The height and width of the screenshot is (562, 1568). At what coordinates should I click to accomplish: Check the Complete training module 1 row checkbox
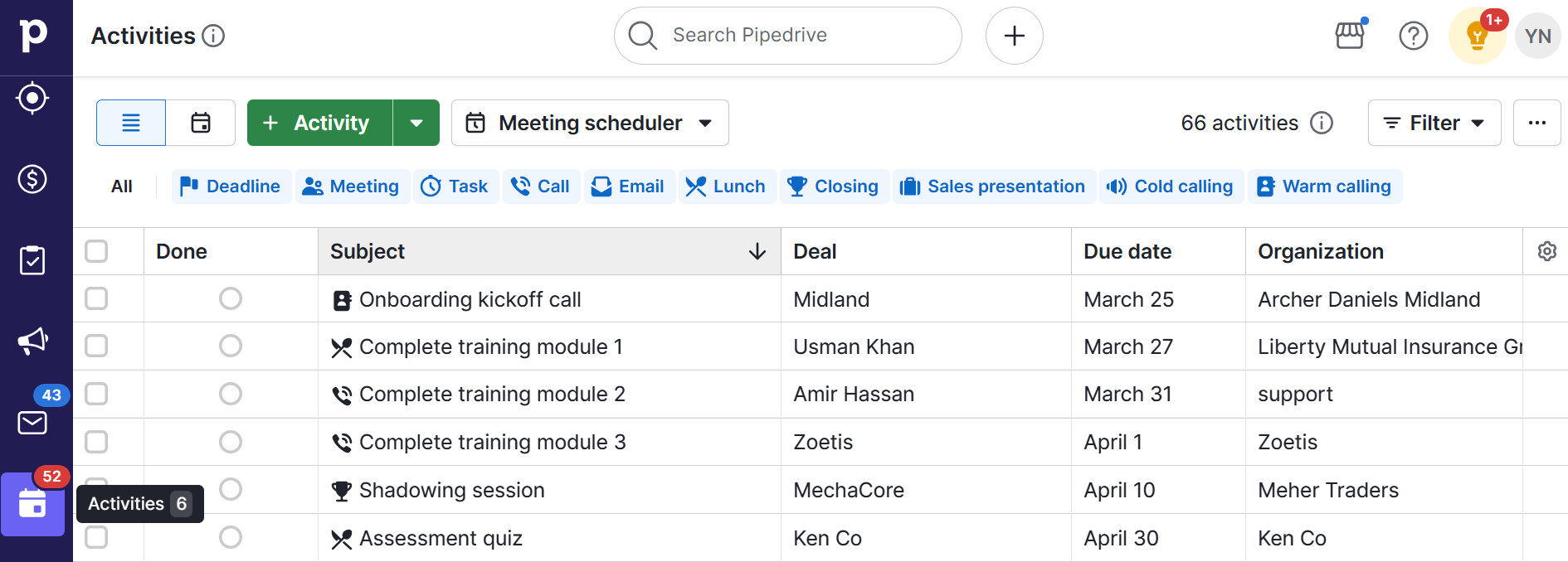(96, 346)
